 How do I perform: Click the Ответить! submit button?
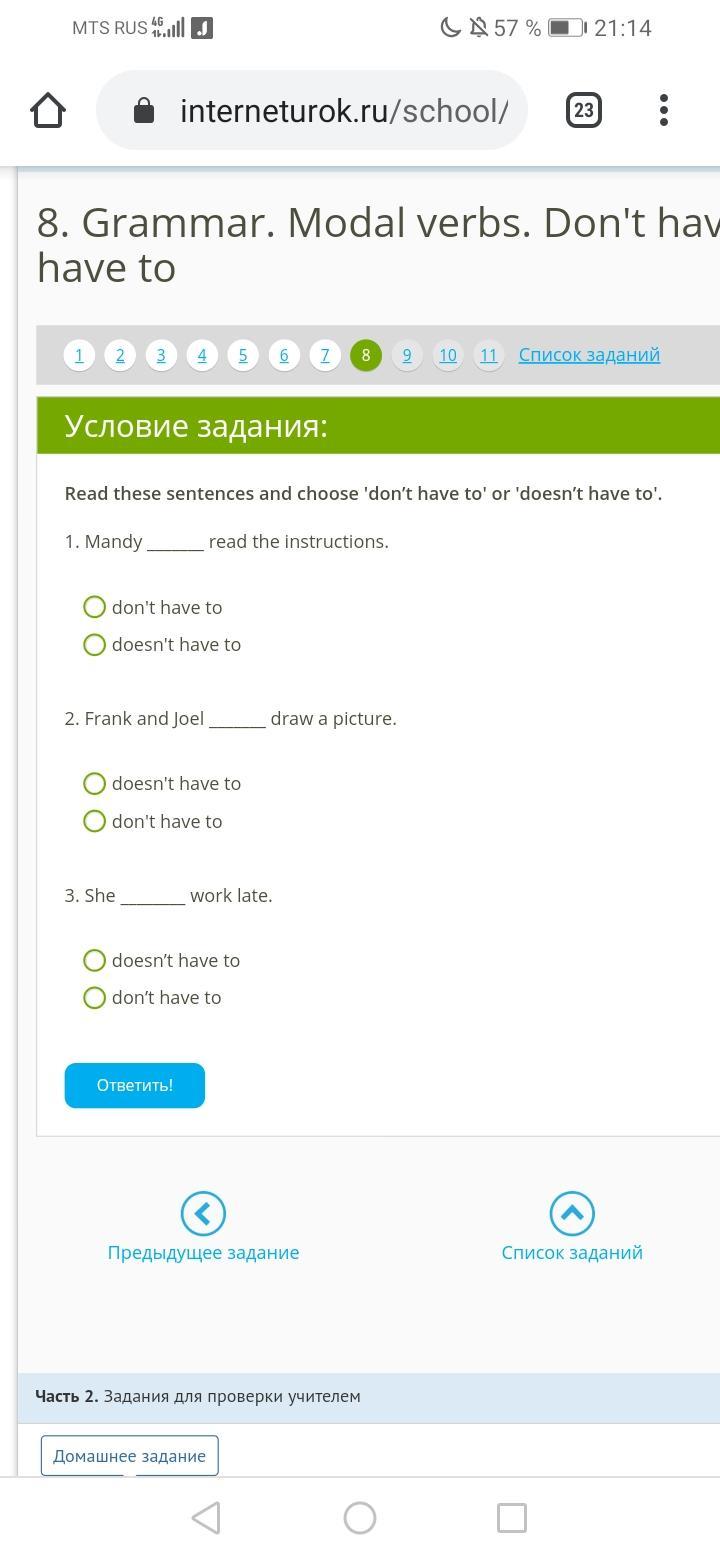coord(135,1085)
